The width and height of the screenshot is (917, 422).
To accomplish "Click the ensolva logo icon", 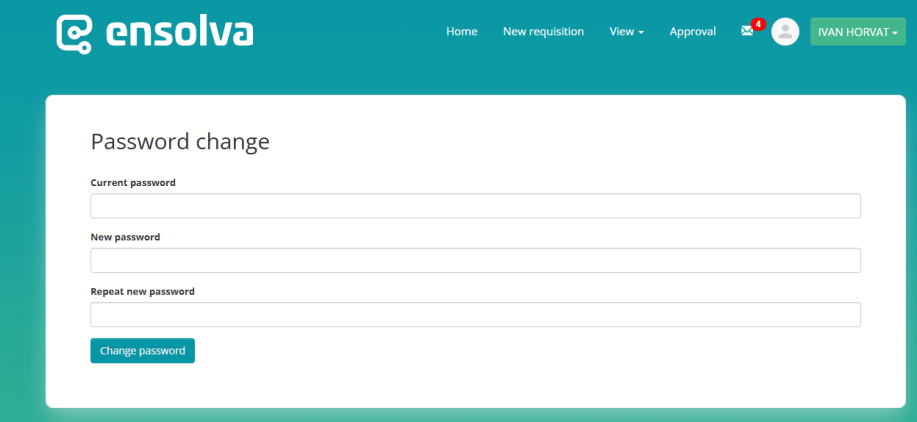I will 74,33.
